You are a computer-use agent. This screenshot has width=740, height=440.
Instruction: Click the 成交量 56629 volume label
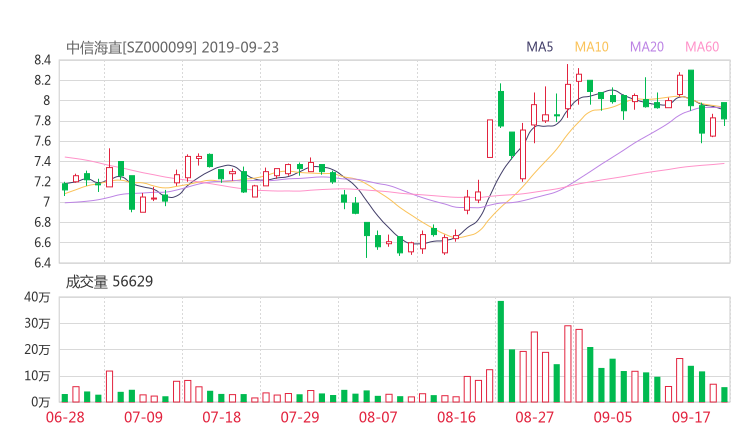point(109,282)
